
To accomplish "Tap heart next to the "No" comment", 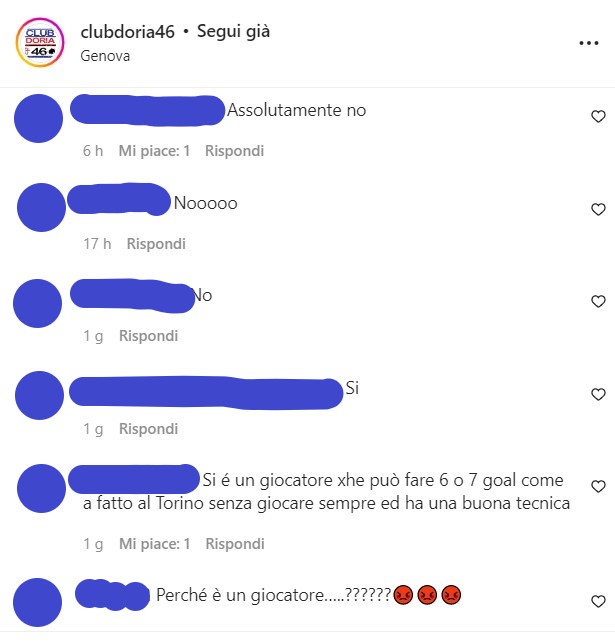I will coord(598,301).
